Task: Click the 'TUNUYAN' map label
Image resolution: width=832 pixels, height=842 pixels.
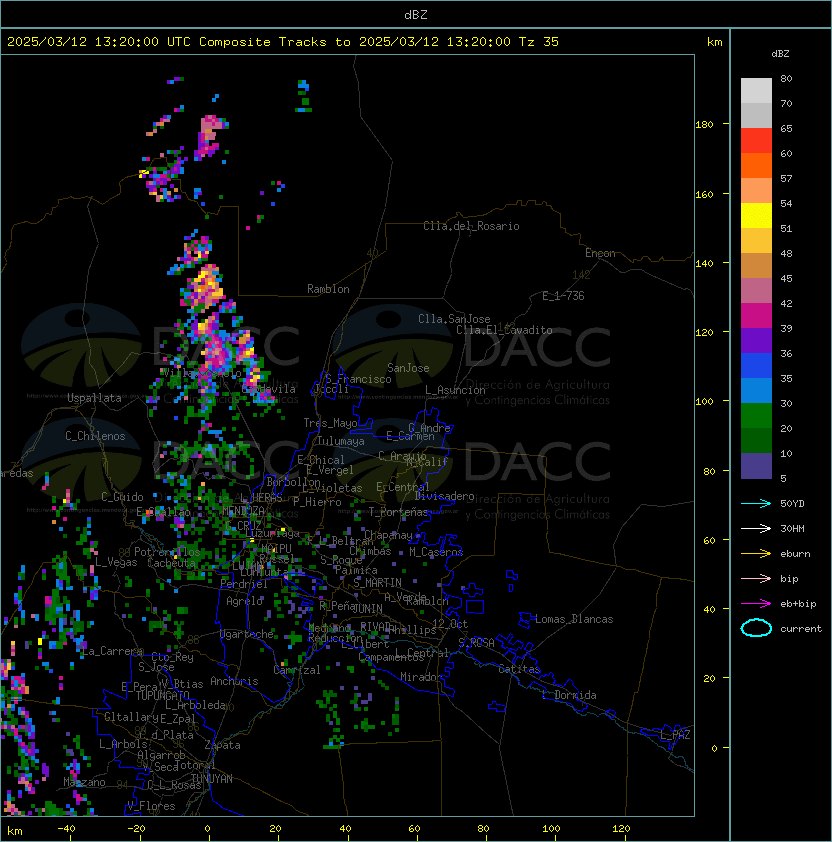Action: (x=211, y=779)
